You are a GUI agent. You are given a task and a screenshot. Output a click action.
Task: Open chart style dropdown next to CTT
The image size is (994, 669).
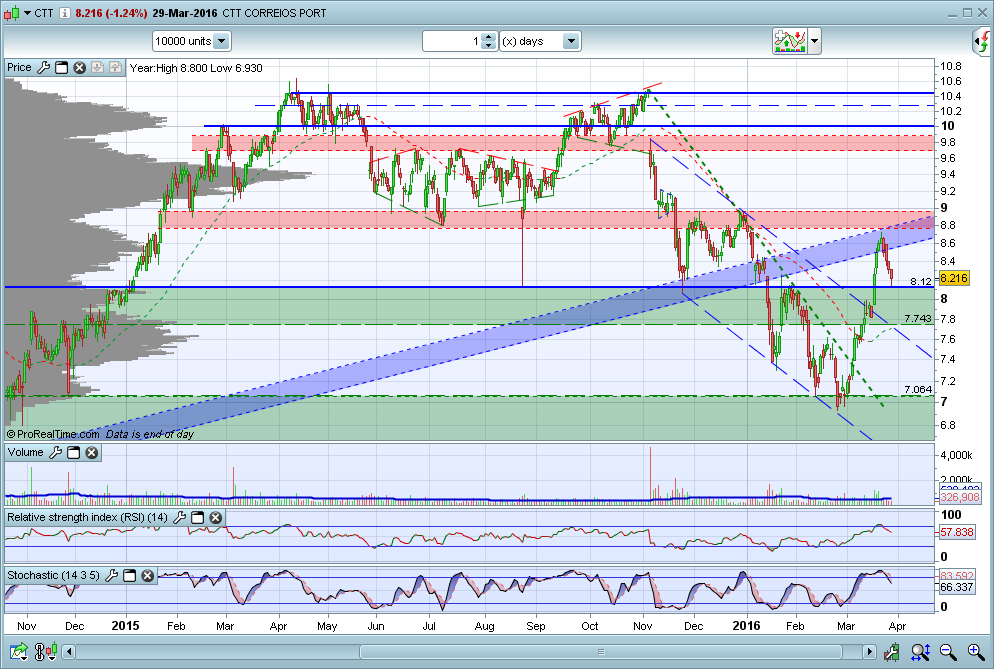point(25,13)
